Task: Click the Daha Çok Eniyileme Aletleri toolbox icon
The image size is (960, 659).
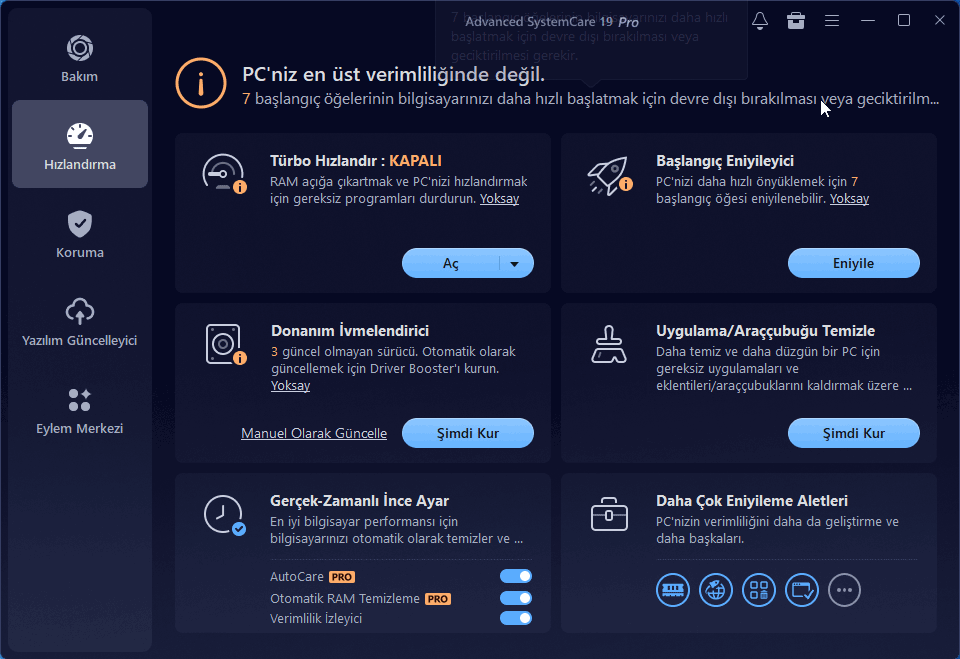Action: tap(609, 514)
